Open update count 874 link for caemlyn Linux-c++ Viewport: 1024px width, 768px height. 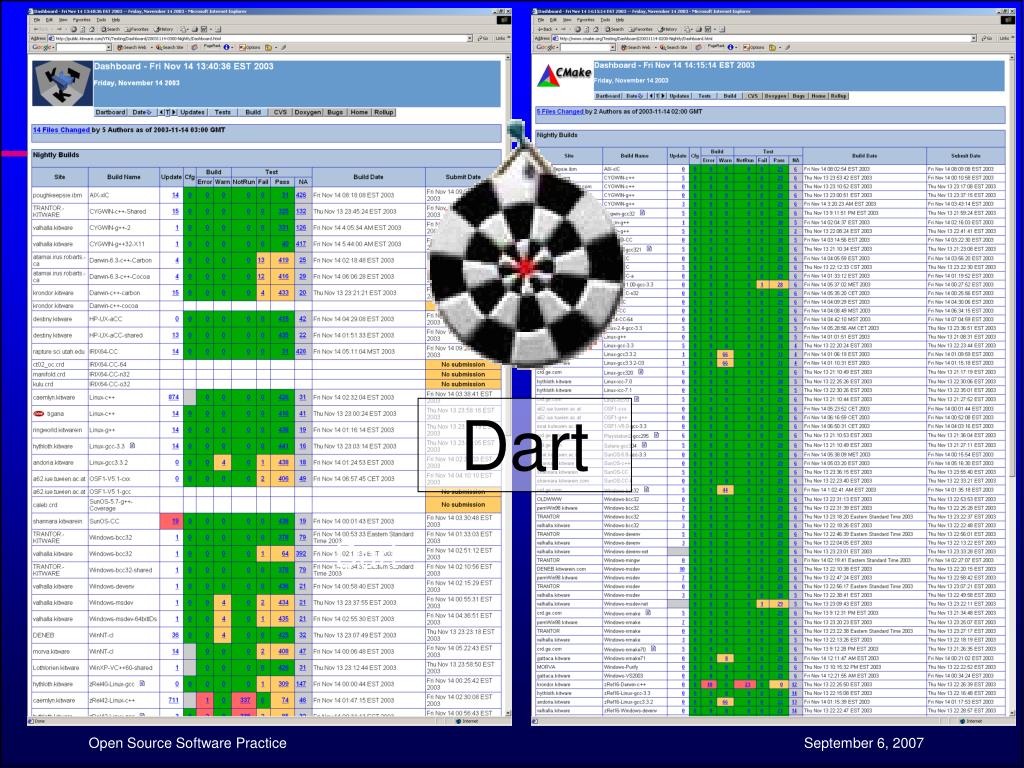pos(173,397)
